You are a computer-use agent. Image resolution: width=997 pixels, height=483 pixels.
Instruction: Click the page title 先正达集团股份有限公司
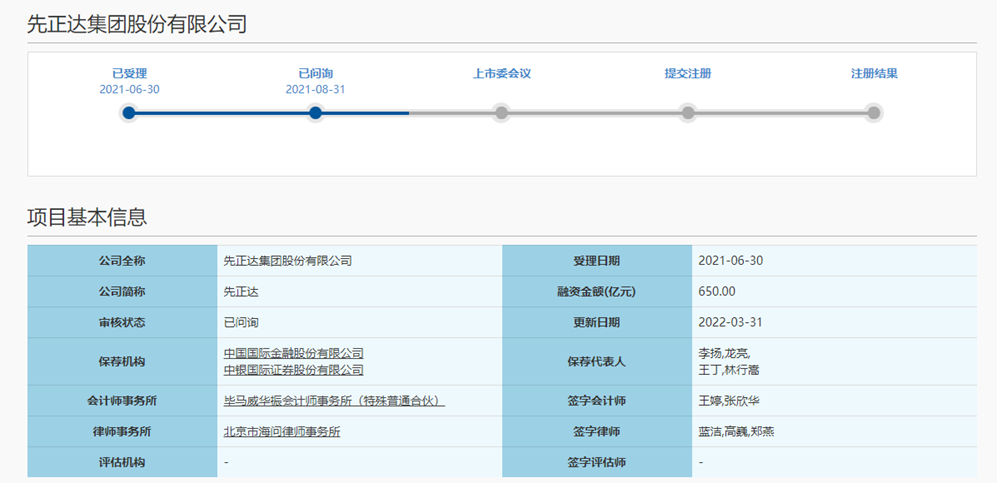point(137,24)
